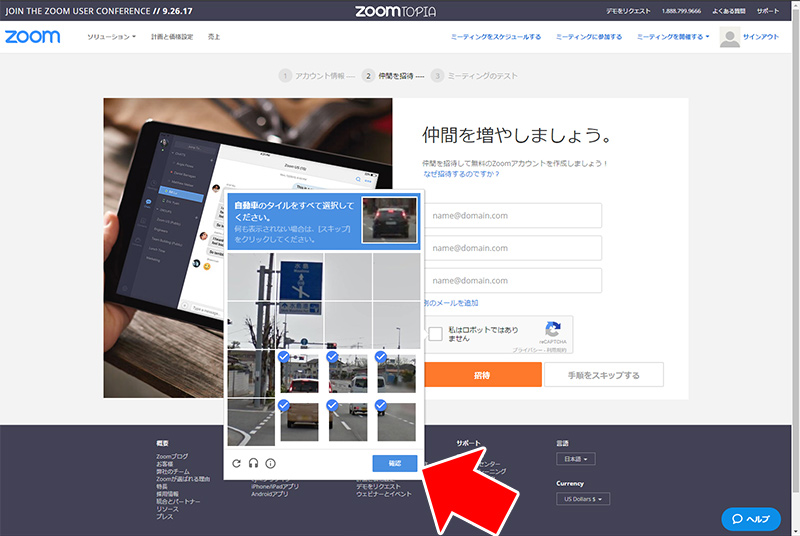Click the Zoom logo in the navigation bar

click(x=32, y=37)
